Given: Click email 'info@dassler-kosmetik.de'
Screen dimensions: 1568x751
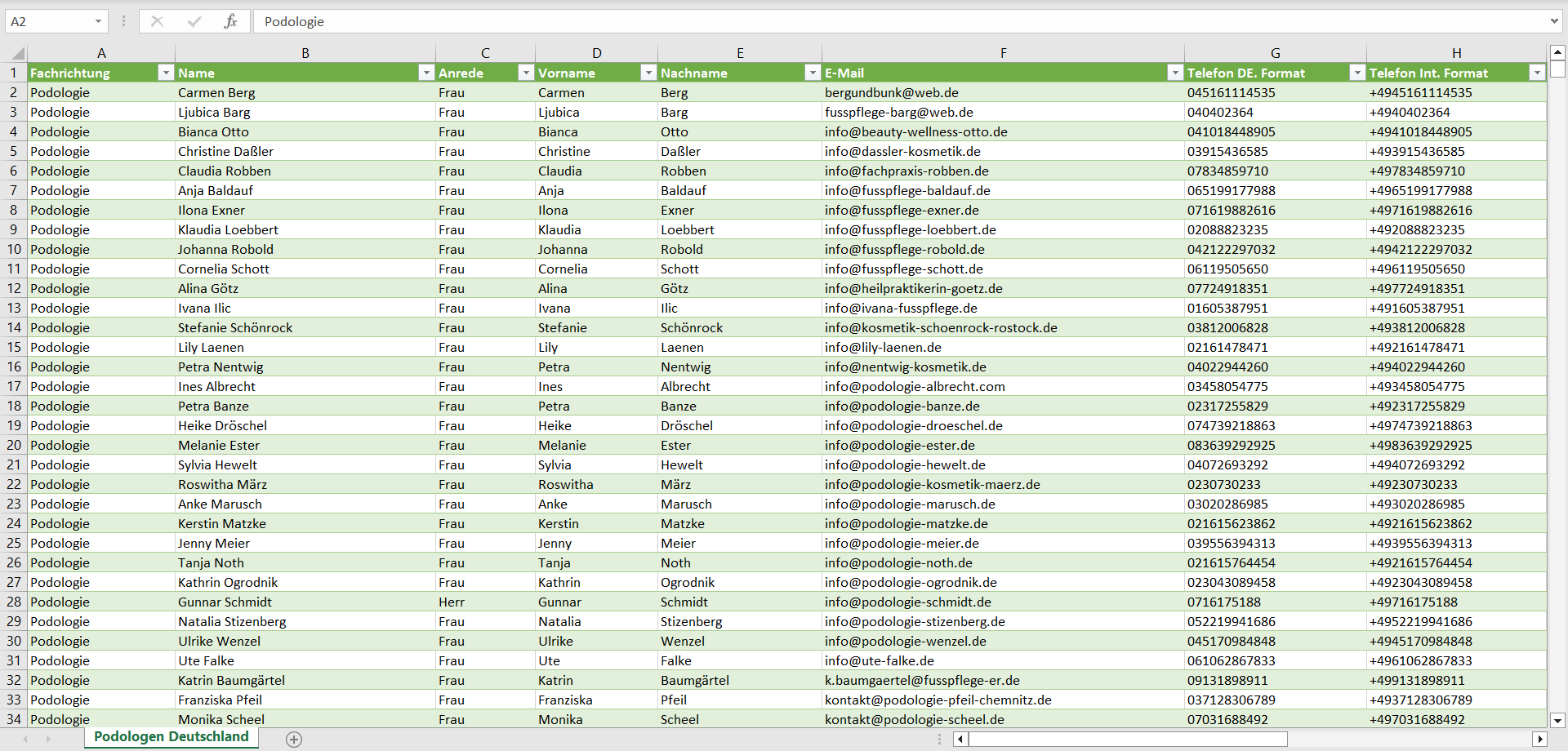Looking at the screenshot, I should [x=1003, y=151].
